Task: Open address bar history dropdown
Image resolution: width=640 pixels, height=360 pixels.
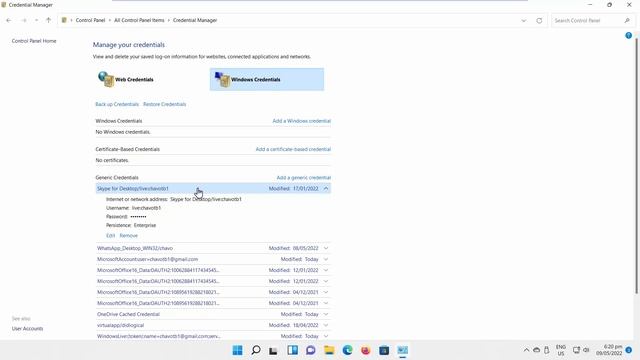Action: (x=524, y=20)
